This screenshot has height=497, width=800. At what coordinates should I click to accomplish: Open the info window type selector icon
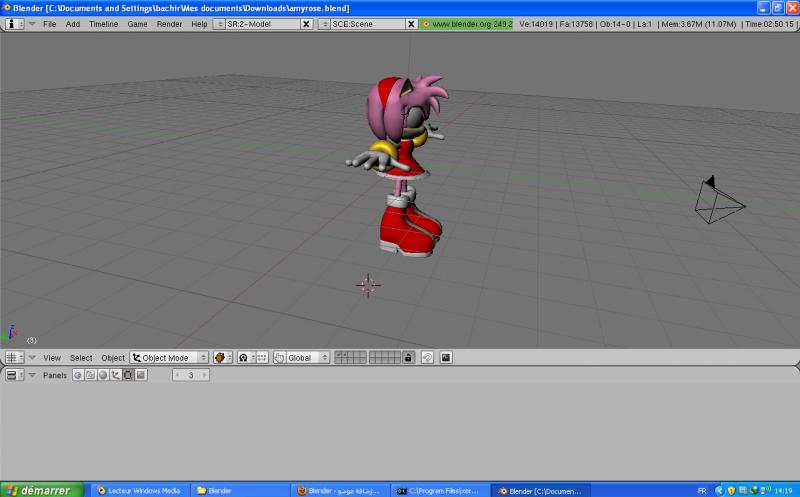14,24
